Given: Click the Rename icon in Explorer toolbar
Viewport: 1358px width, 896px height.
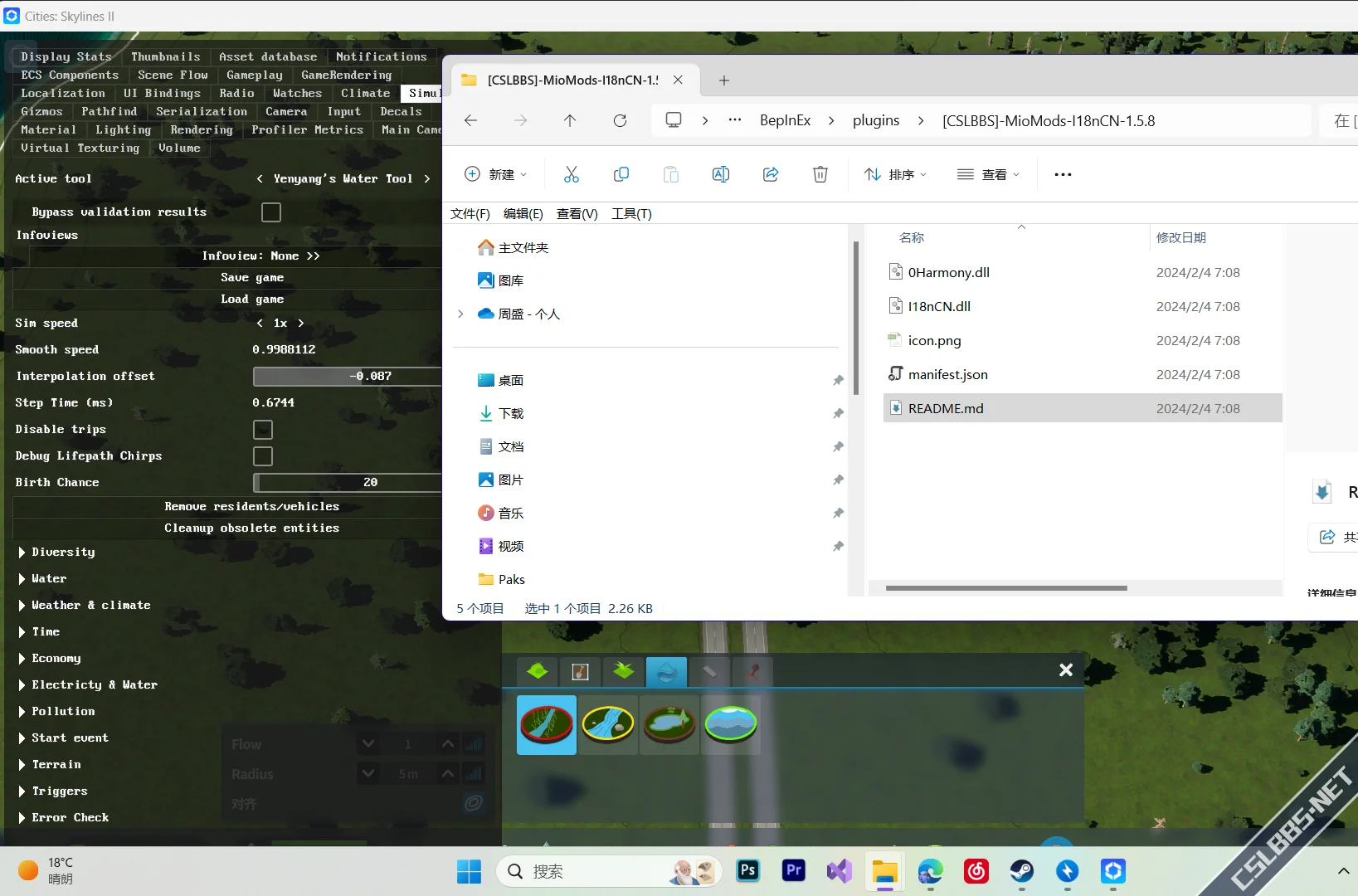Looking at the screenshot, I should 721,174.
